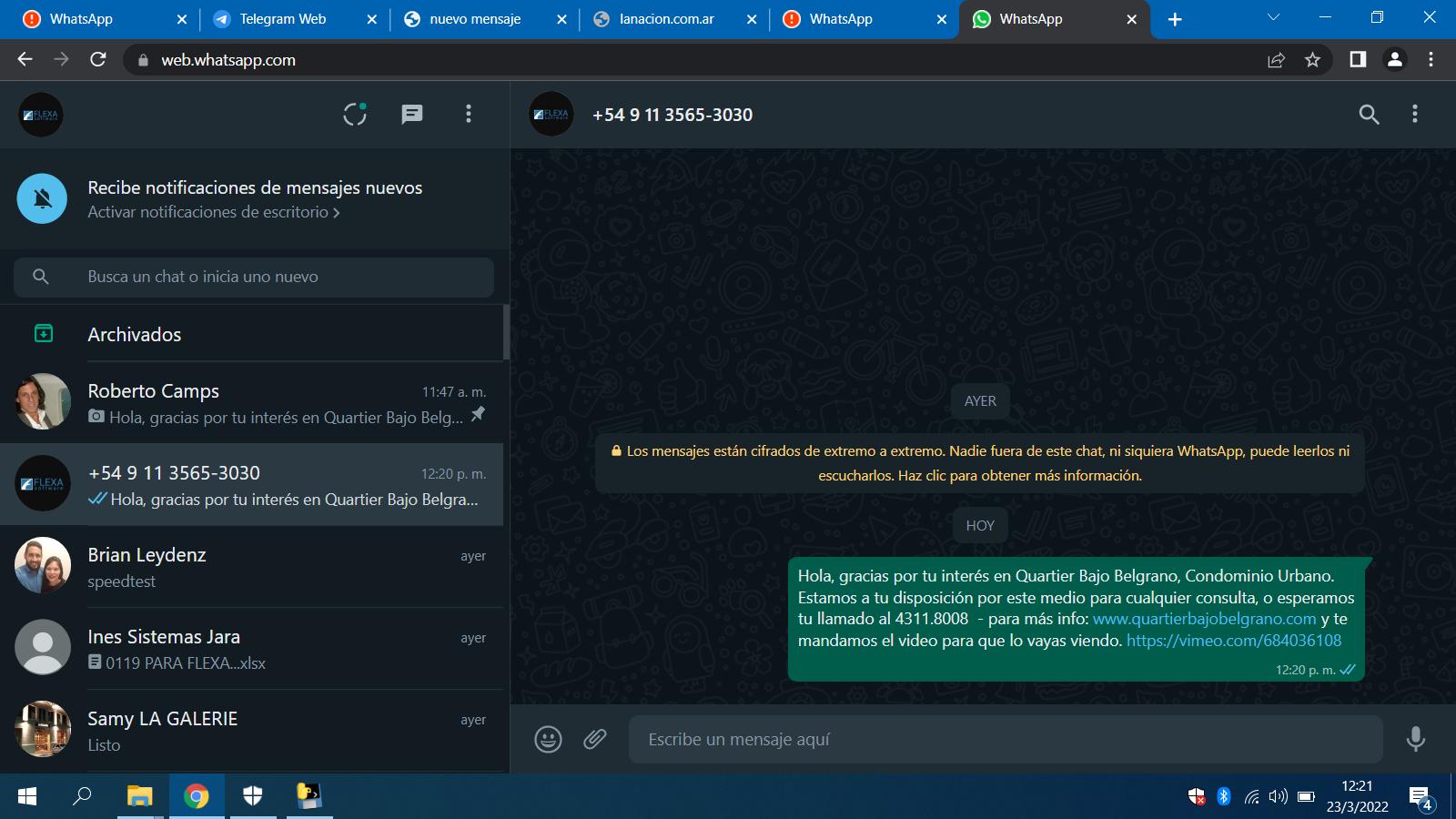Click contact number in chat header
This screenshot has height=819, width=1456.
click(672, 115)
